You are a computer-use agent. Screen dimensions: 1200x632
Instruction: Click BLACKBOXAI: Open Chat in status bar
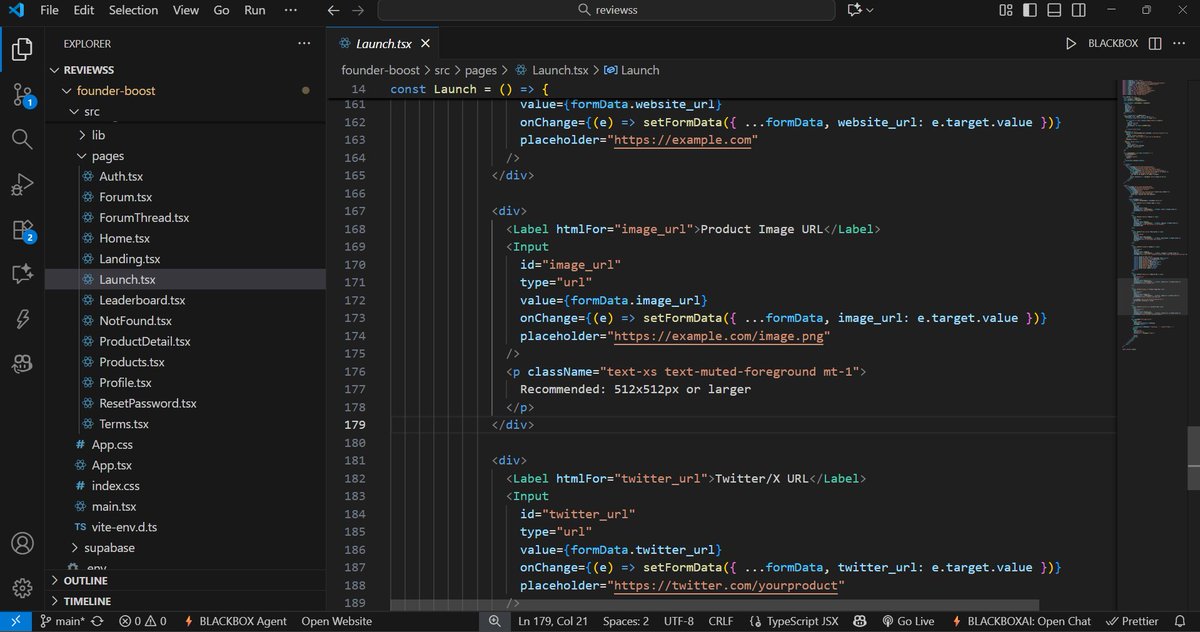click(x=1021, y=621)
